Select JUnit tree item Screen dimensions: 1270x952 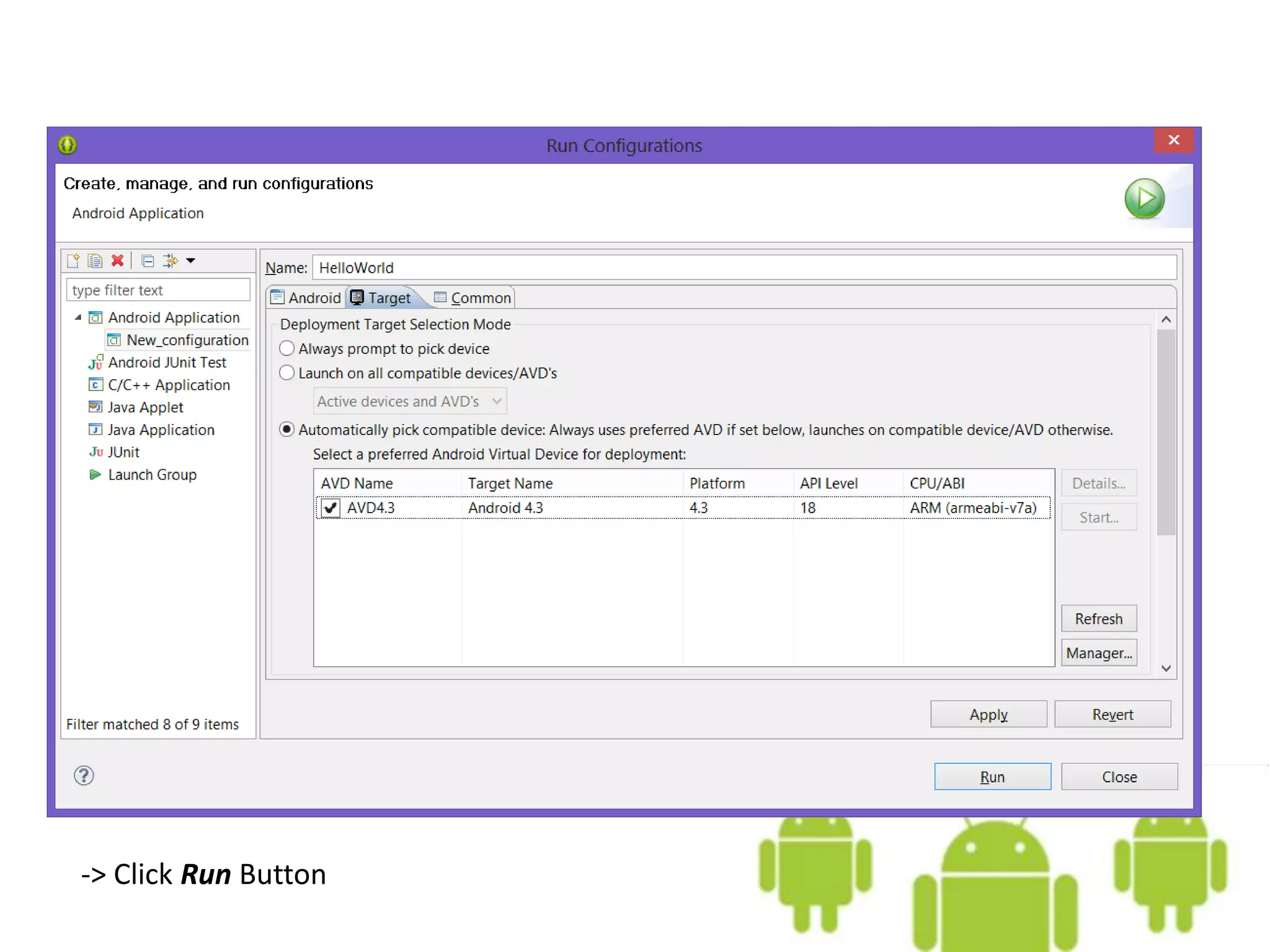[x=123, y=452]
